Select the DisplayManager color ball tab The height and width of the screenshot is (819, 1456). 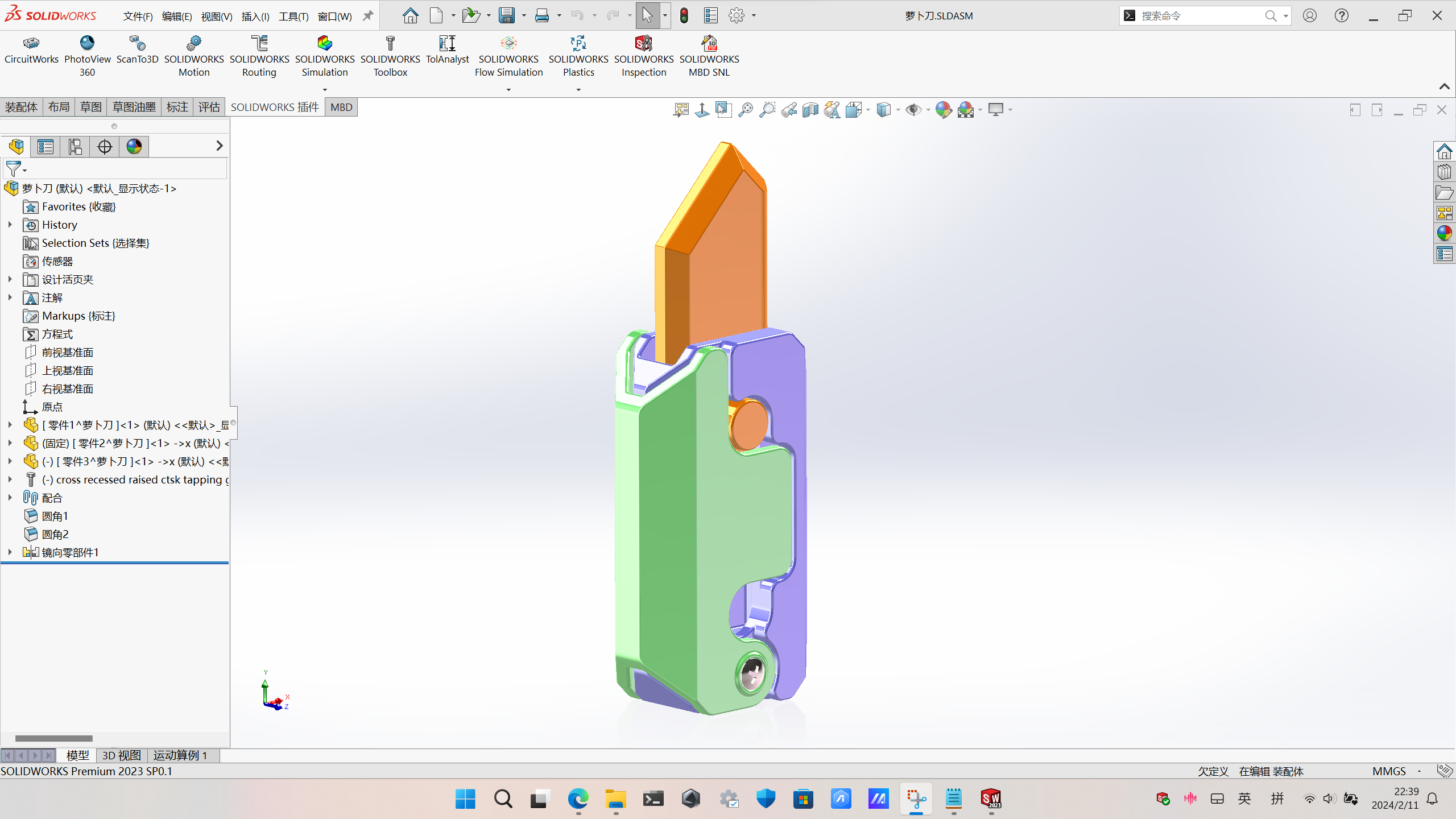pos(134,147)
